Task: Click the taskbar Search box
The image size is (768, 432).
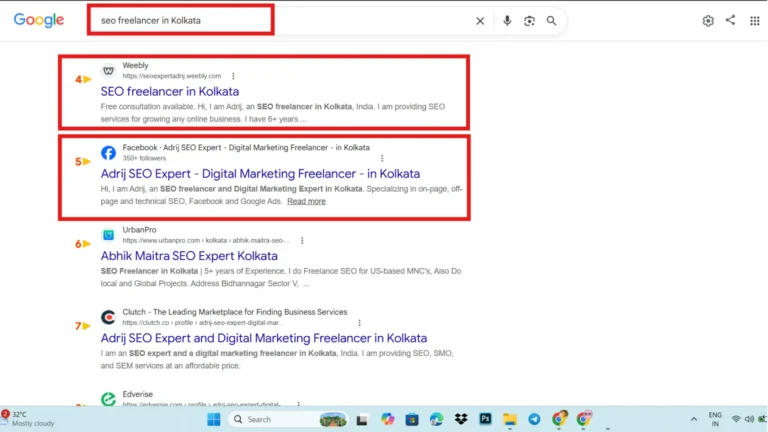Action: pos(289,419)
